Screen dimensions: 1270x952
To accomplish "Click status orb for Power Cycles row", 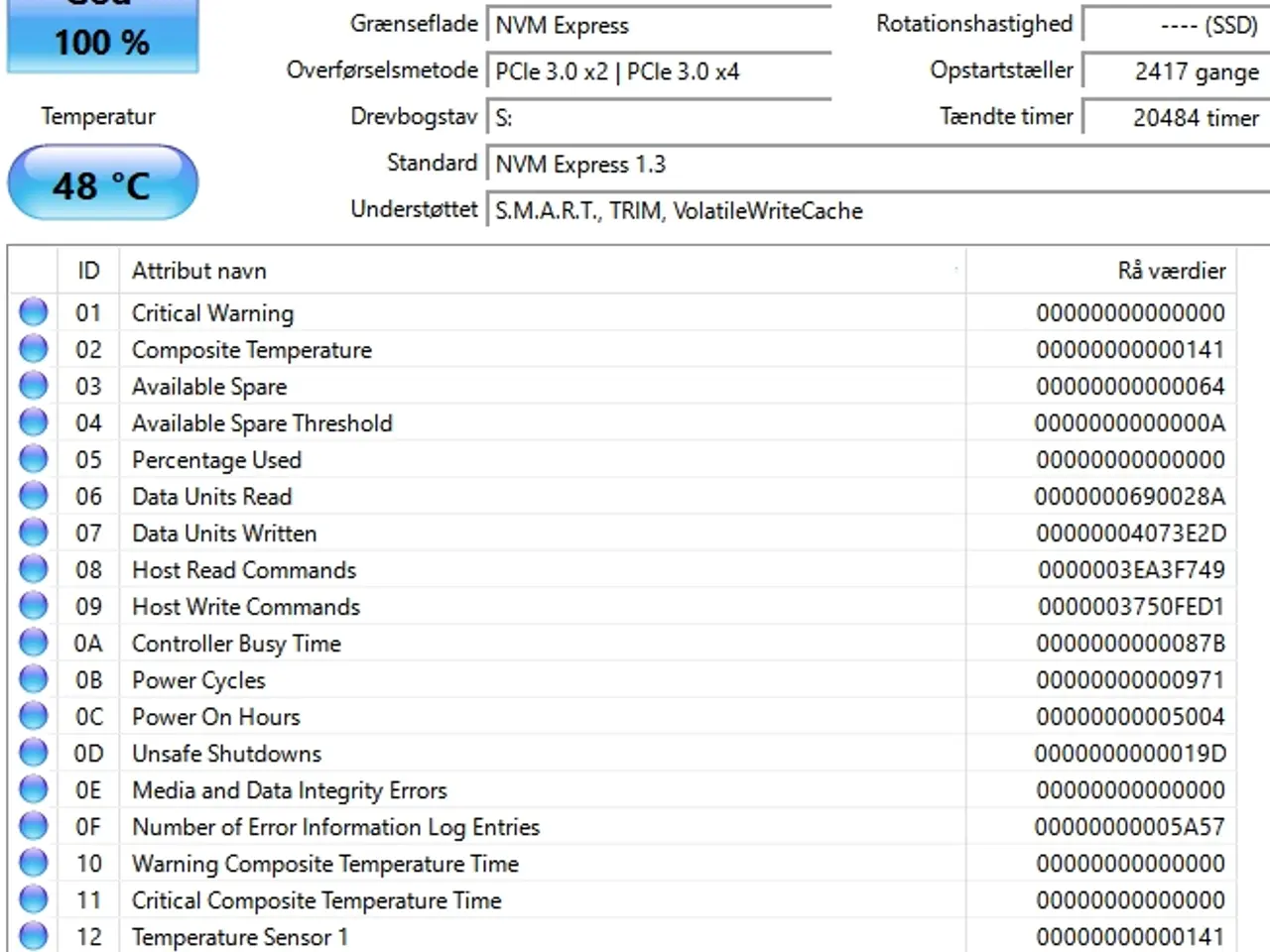I will click(x=33, y=679).
